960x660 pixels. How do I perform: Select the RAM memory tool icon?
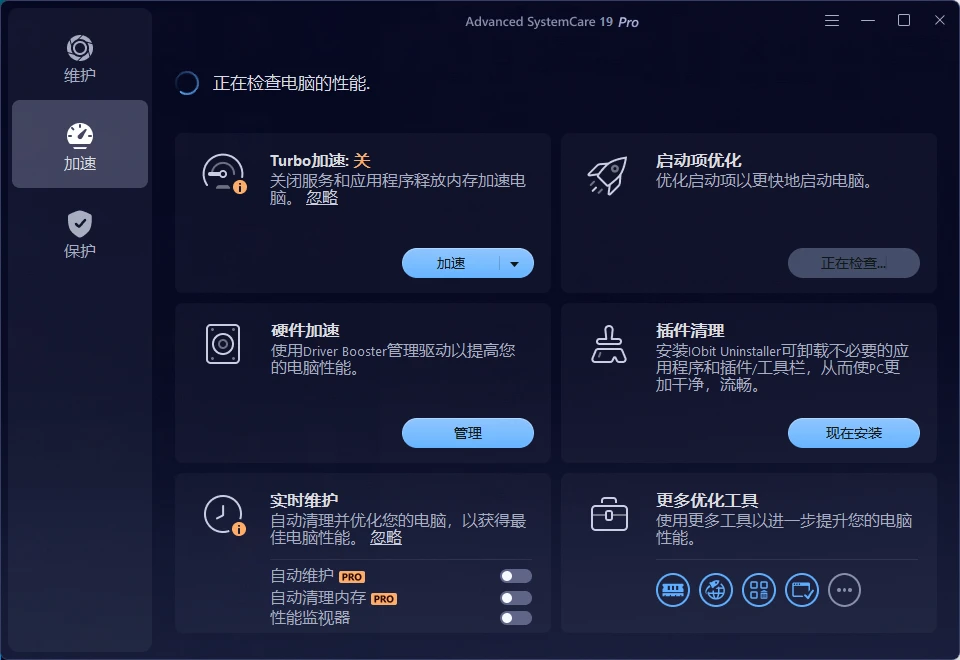click(673, 590)
